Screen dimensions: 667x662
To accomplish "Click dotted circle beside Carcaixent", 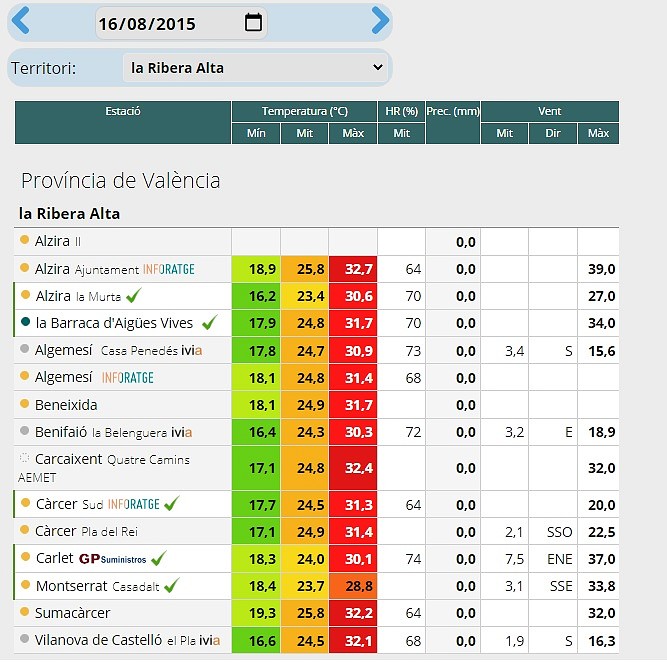I will tap(25, 458).
